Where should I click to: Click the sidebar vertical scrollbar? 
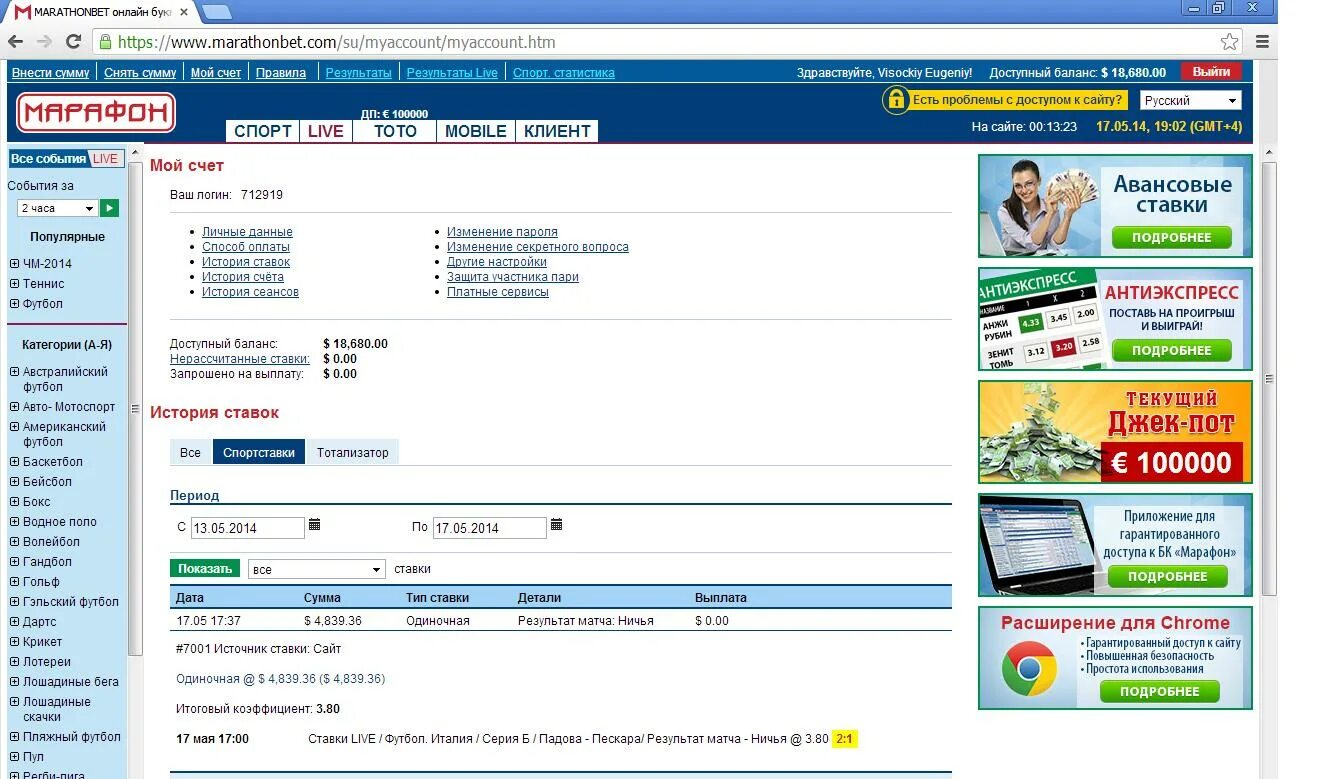pyautogui.click(x=135, y=410)
